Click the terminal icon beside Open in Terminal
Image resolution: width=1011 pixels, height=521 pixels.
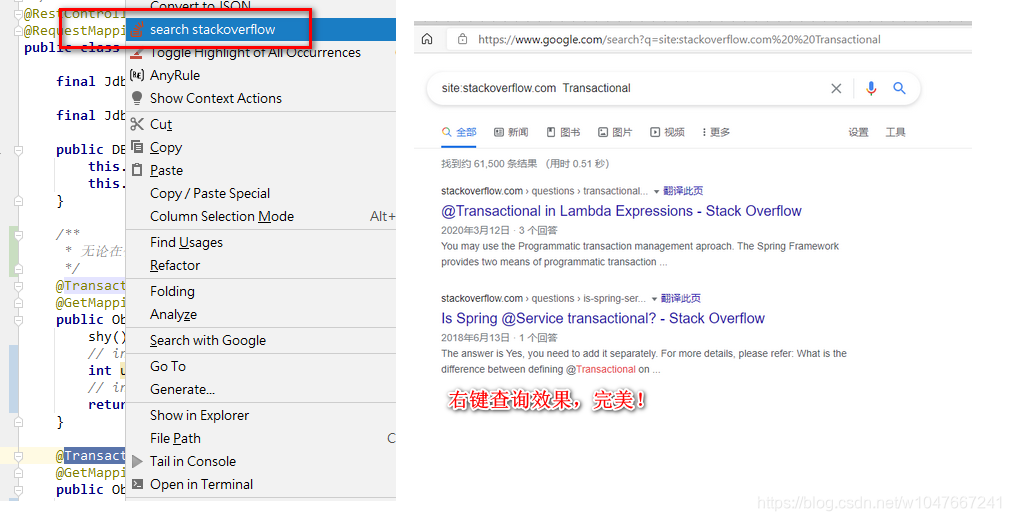pyautogui.click(x=137, y=484)
